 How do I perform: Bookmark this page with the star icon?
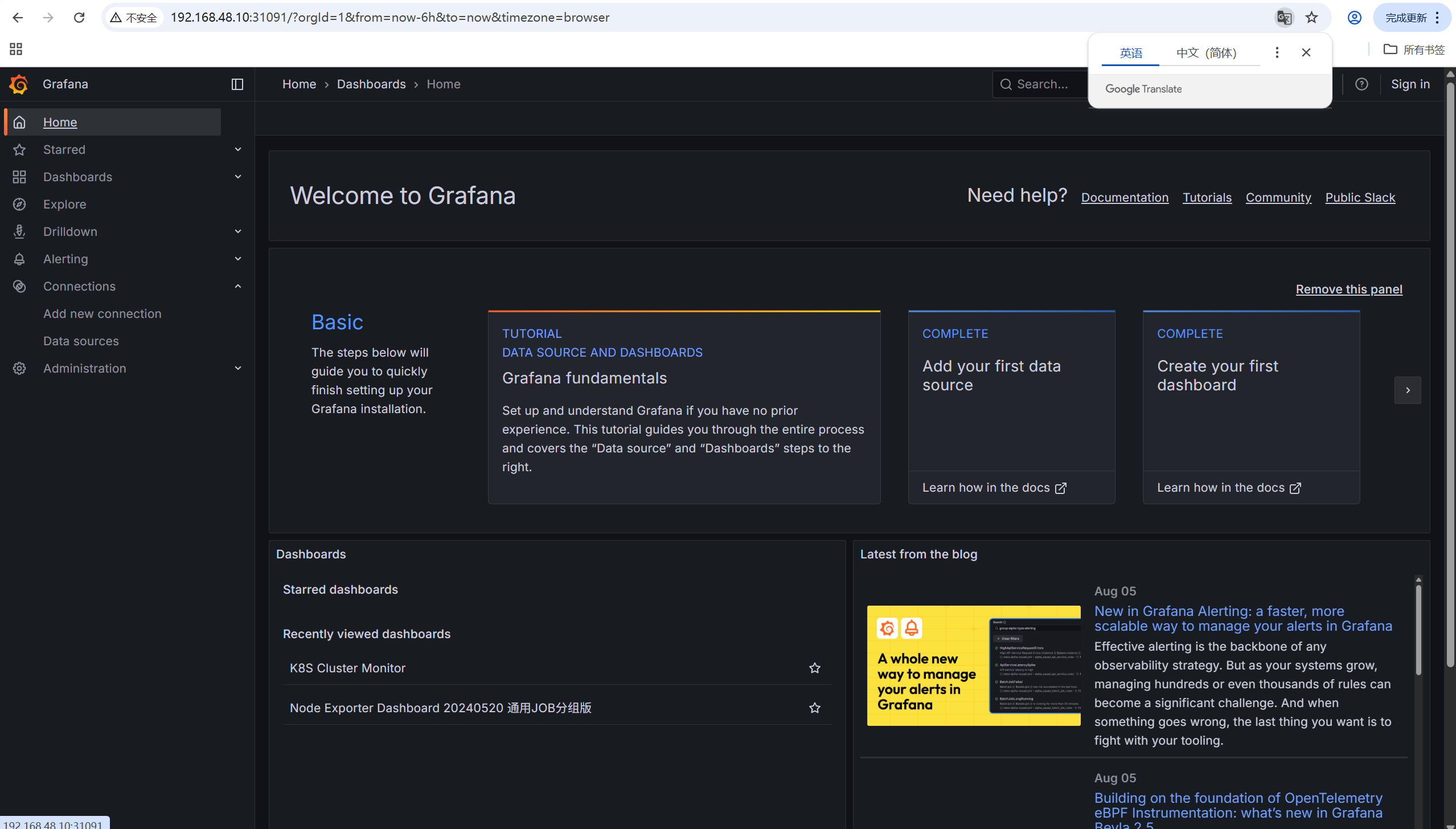click(x=1312, y=18)
